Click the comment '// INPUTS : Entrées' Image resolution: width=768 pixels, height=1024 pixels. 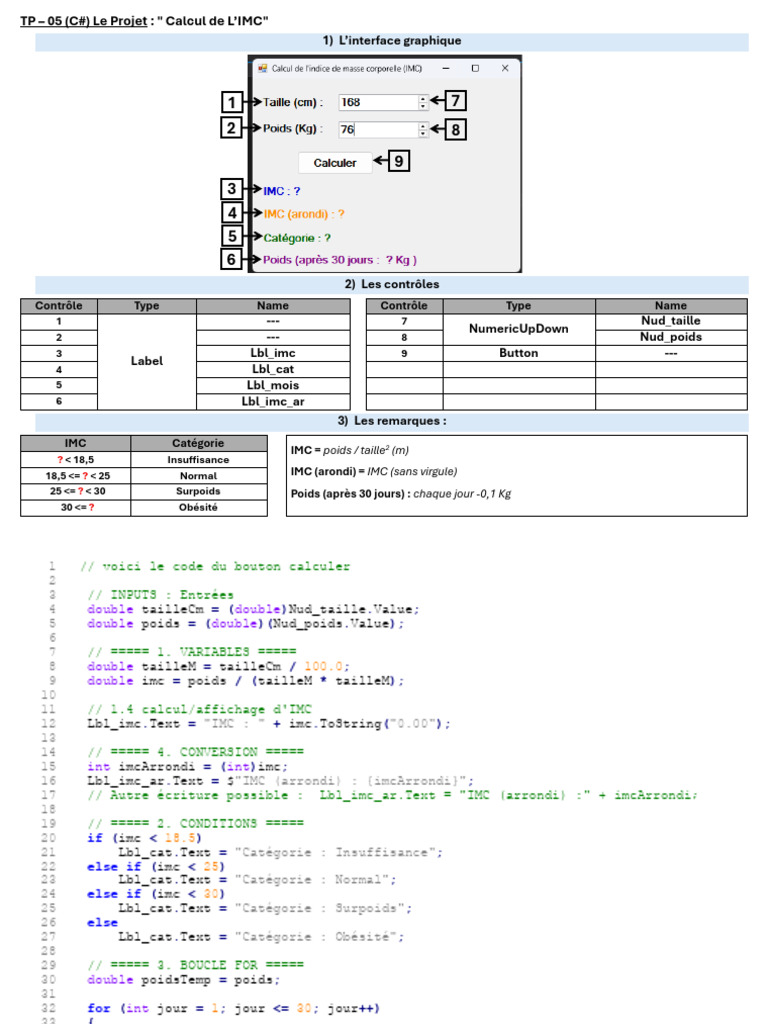(x=161, y=595)
